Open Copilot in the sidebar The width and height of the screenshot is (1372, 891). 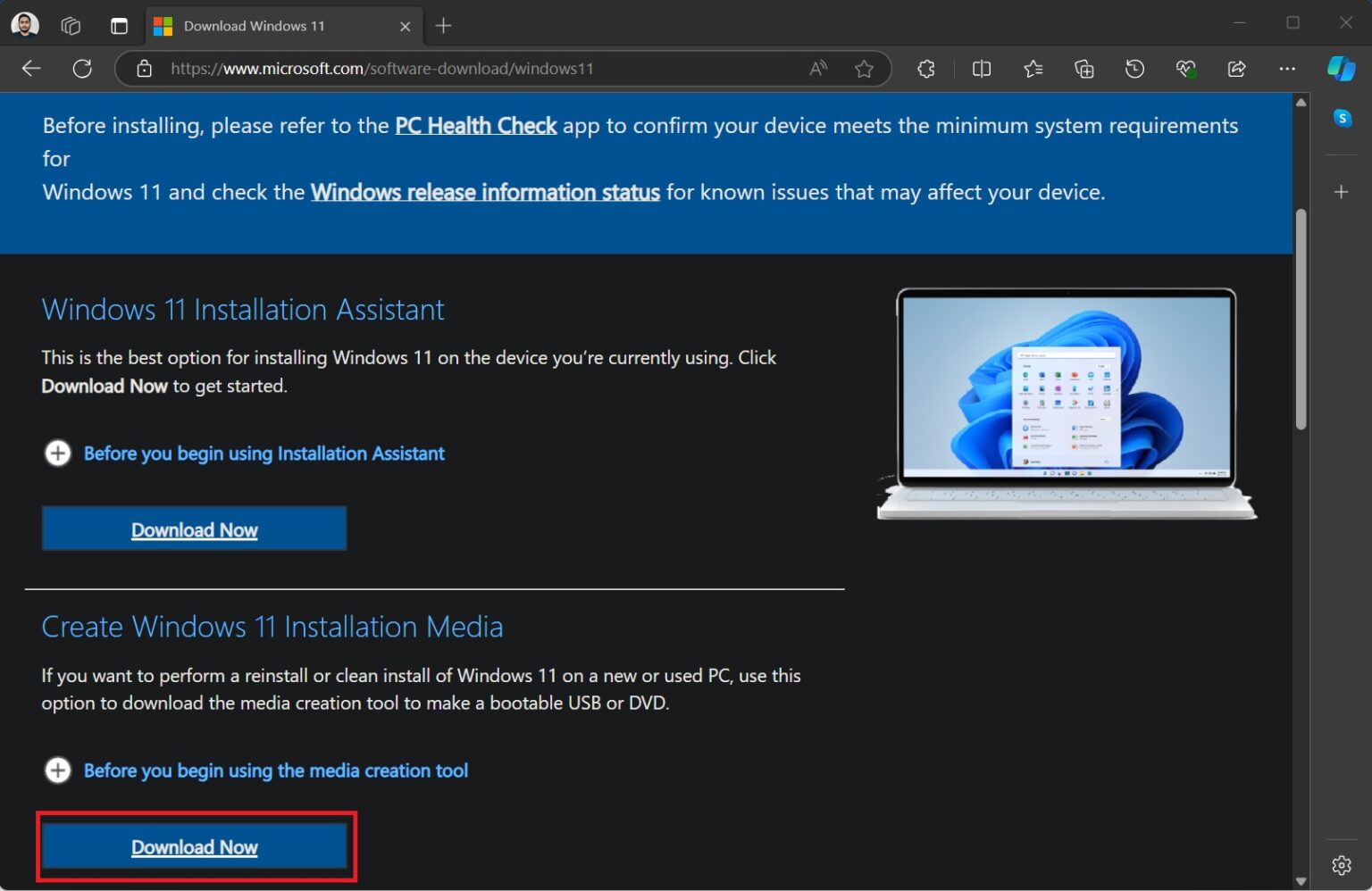(1341, 68)
